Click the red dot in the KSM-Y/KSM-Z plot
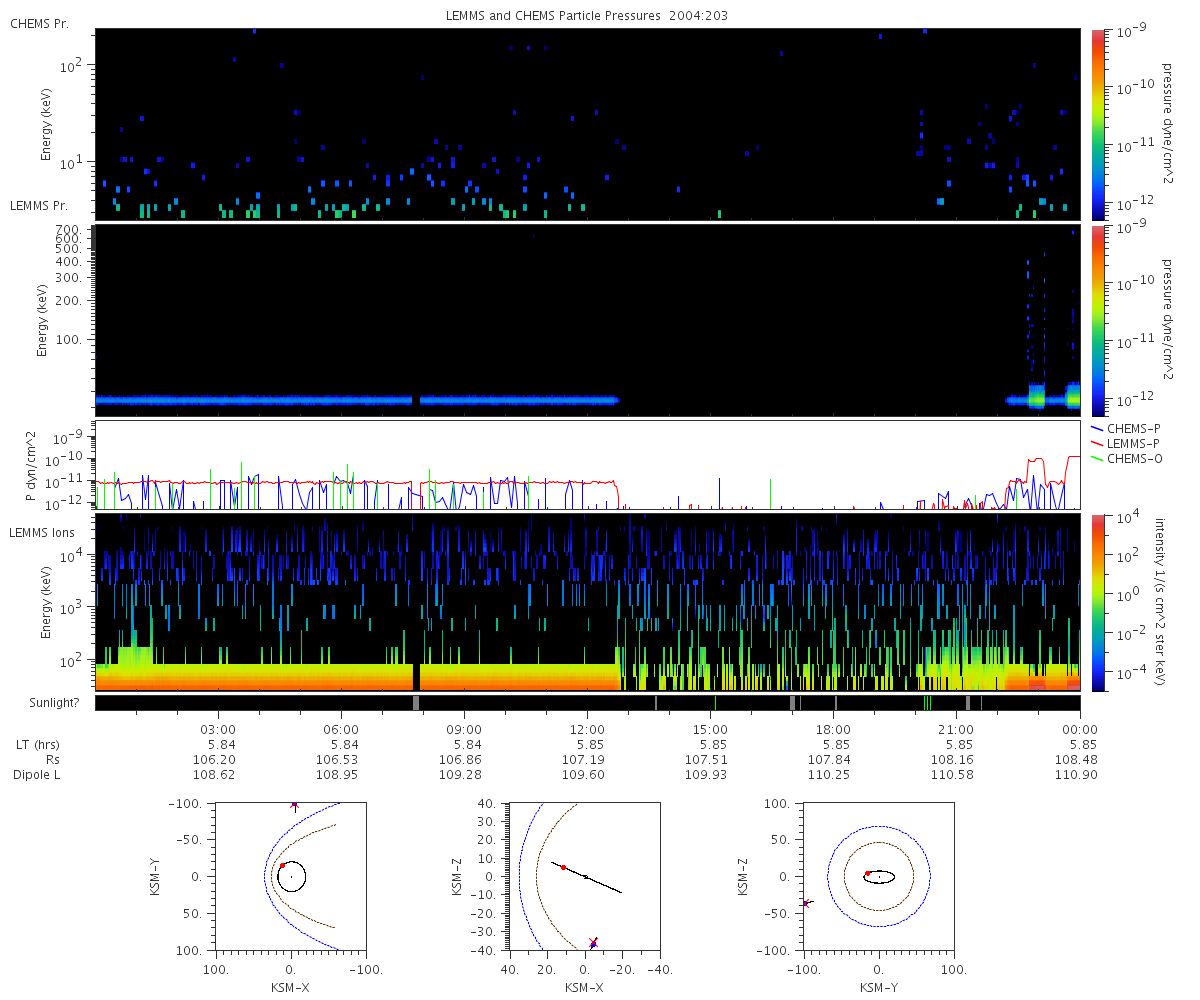This screenshot has width=1200, height=1000. pos(867,873)
